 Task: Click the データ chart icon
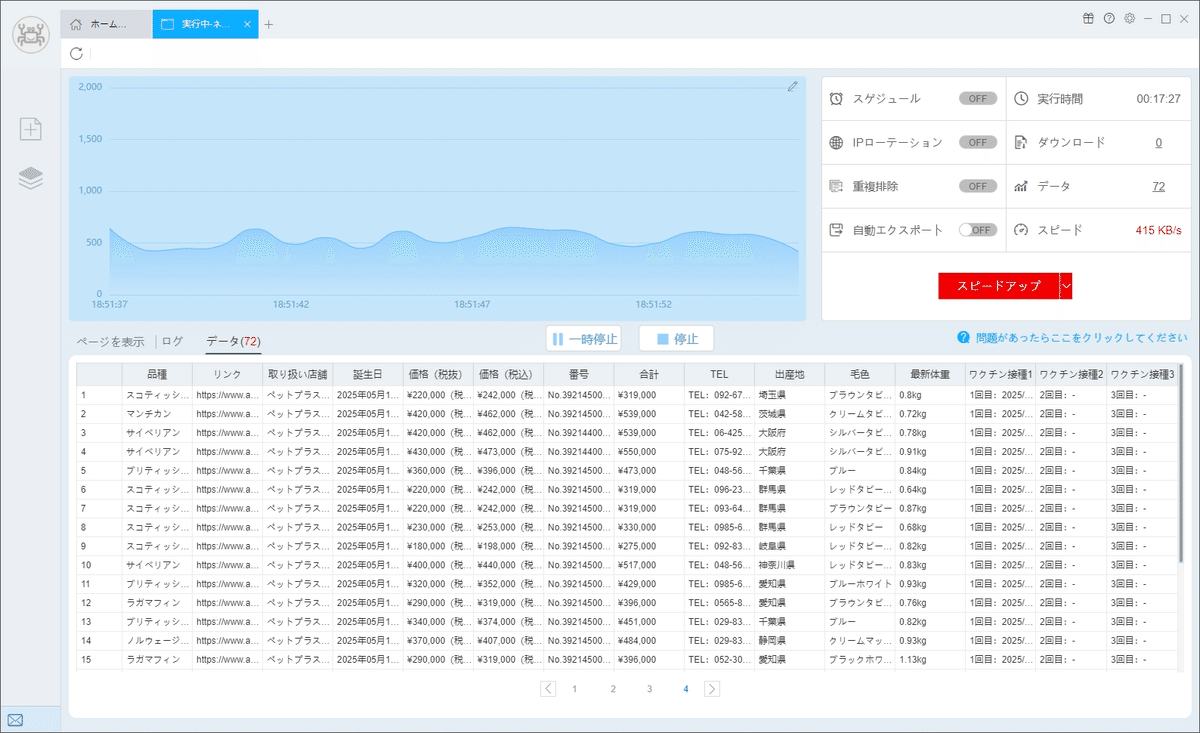pos(1021,186)
